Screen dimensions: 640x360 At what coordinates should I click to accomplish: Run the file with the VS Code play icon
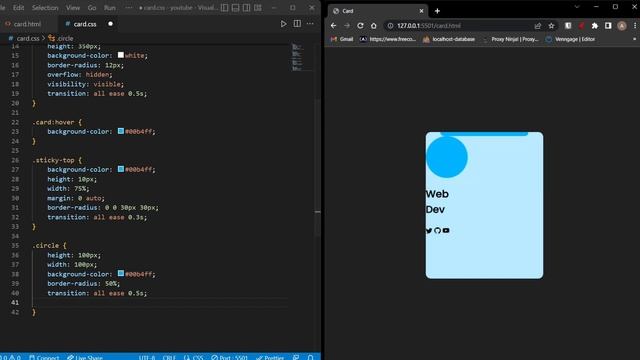[283, 24]
